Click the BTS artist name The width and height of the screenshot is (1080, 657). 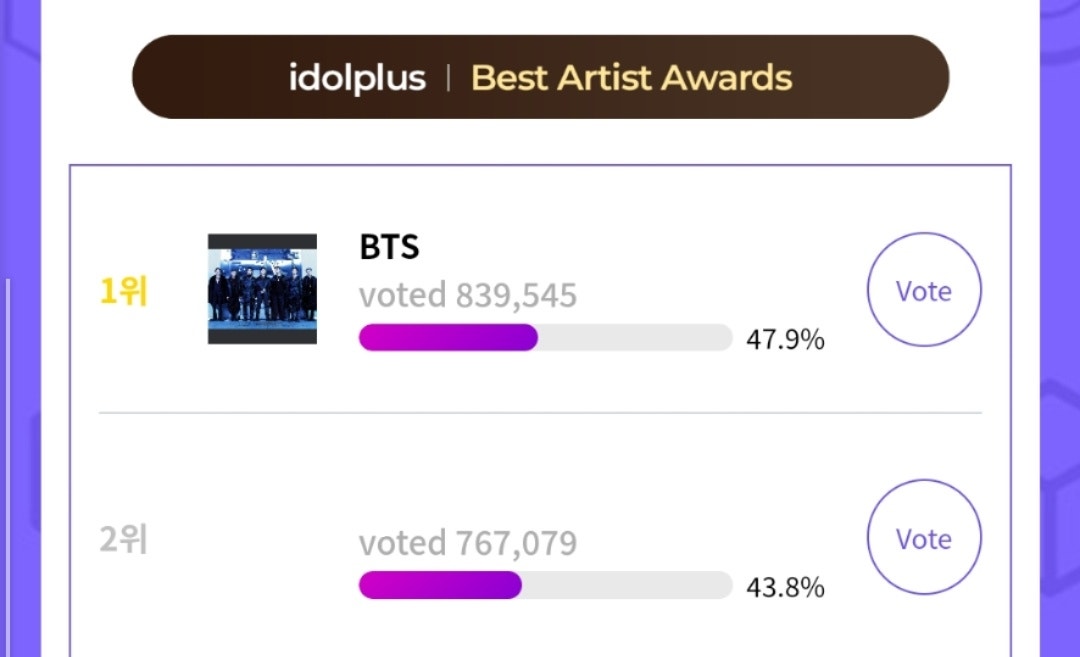tap(389, 247)
